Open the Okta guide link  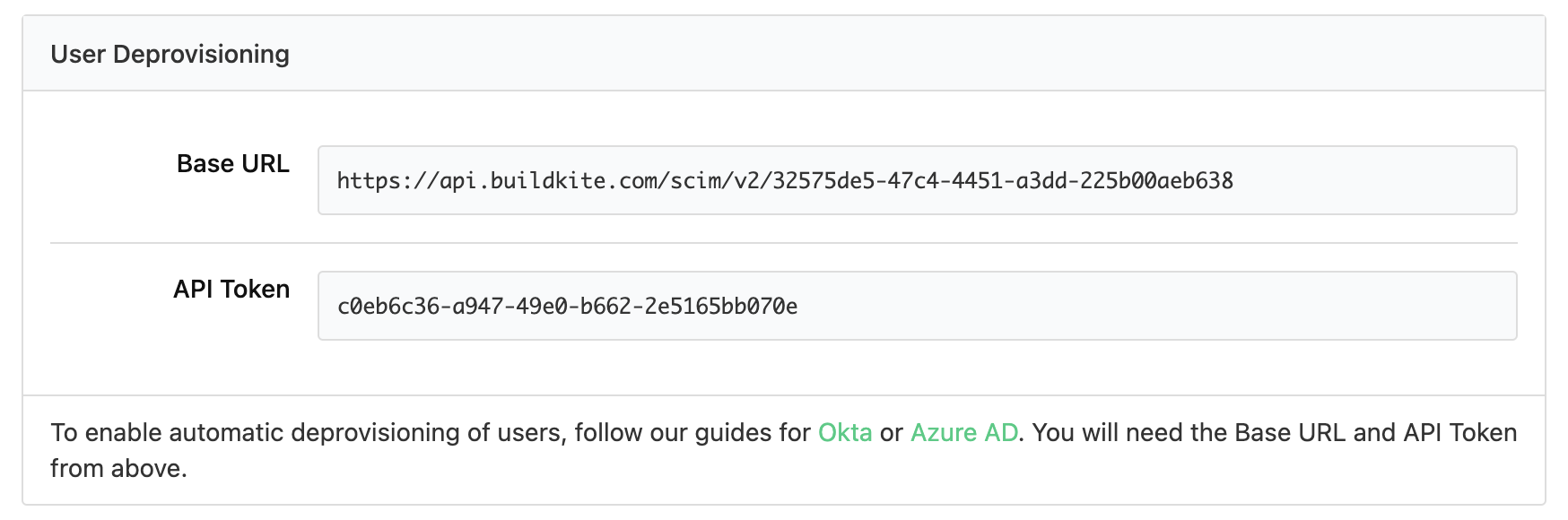(x=844, y=433)
